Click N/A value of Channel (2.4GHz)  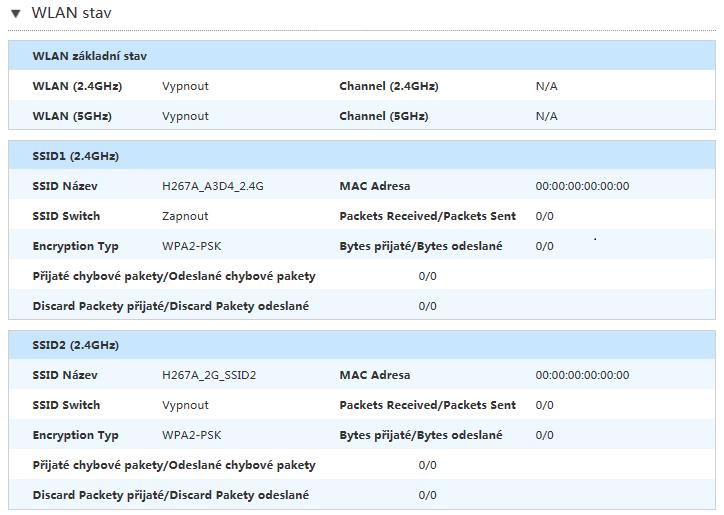(x=546, y=86)
